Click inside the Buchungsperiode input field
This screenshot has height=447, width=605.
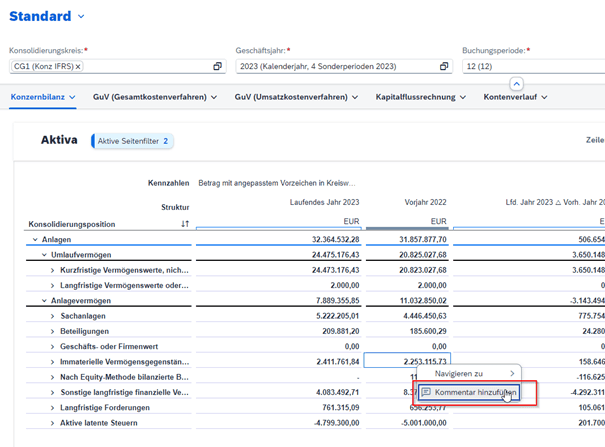click(530, 66)
